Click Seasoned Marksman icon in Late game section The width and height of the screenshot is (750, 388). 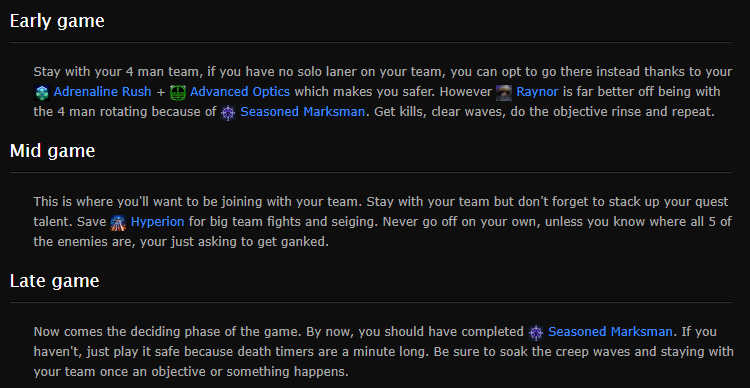coord(536,333)
